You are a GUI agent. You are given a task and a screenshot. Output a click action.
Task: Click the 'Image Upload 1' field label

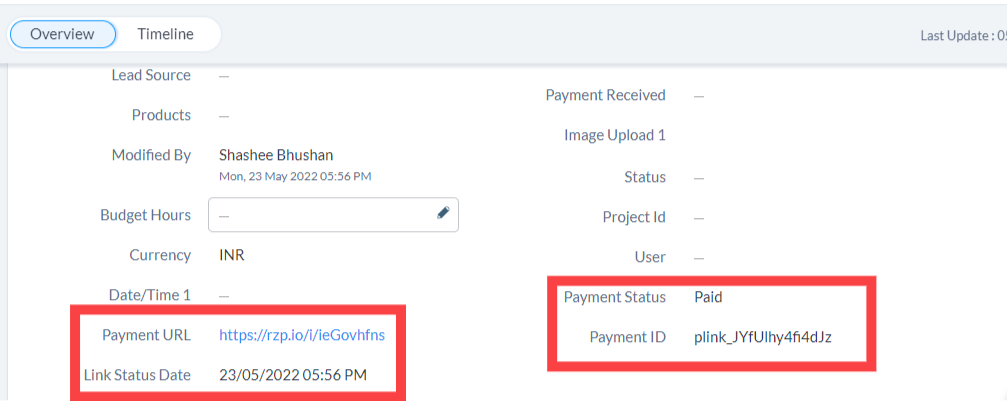[x=615, y=135]
